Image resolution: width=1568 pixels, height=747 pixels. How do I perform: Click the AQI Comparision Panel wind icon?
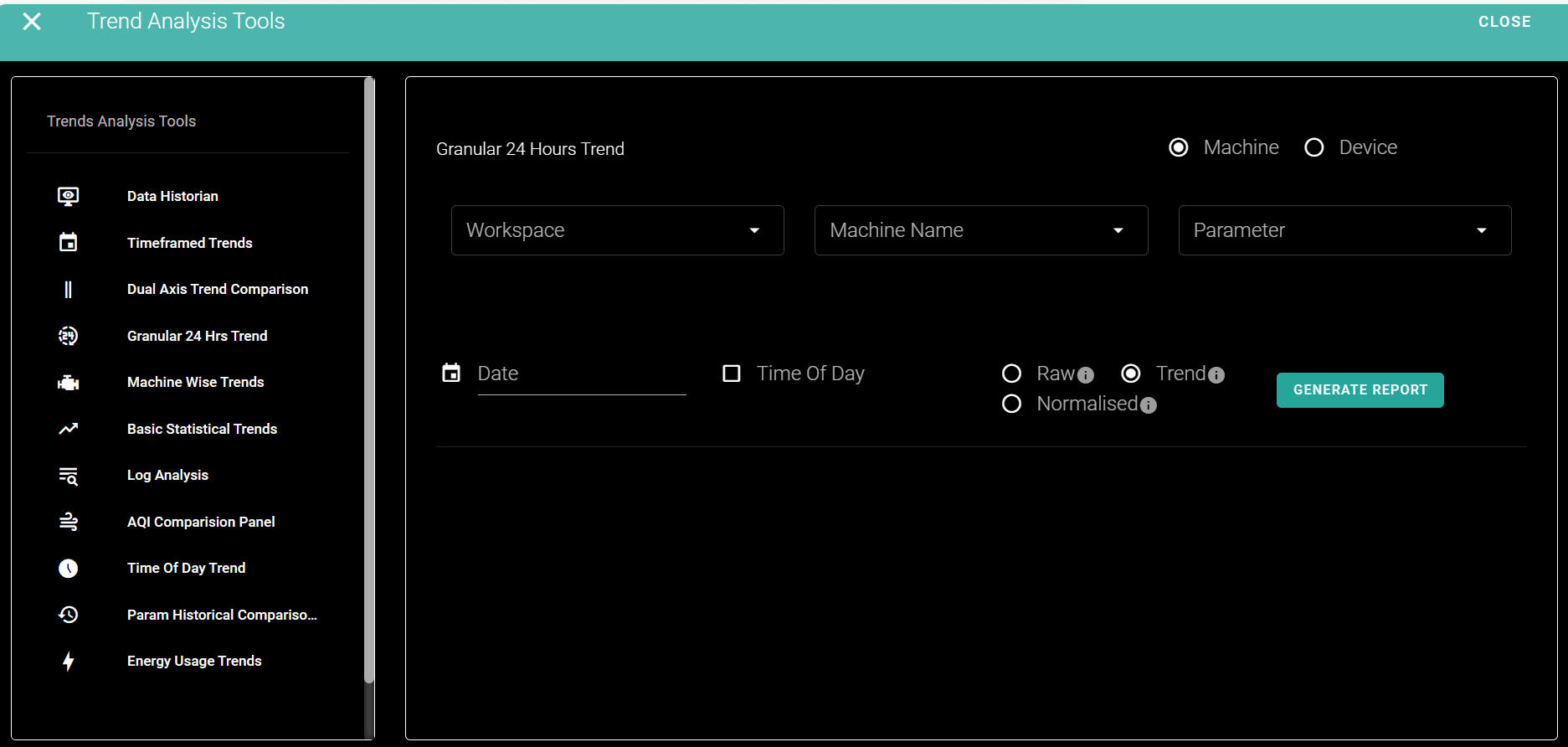point(68,522)
